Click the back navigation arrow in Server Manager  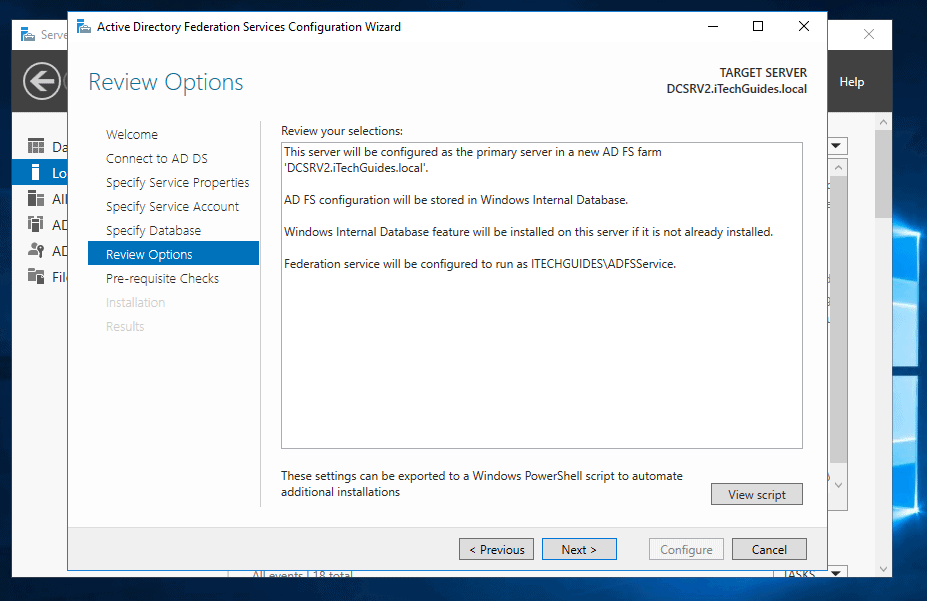pos(41,81)
